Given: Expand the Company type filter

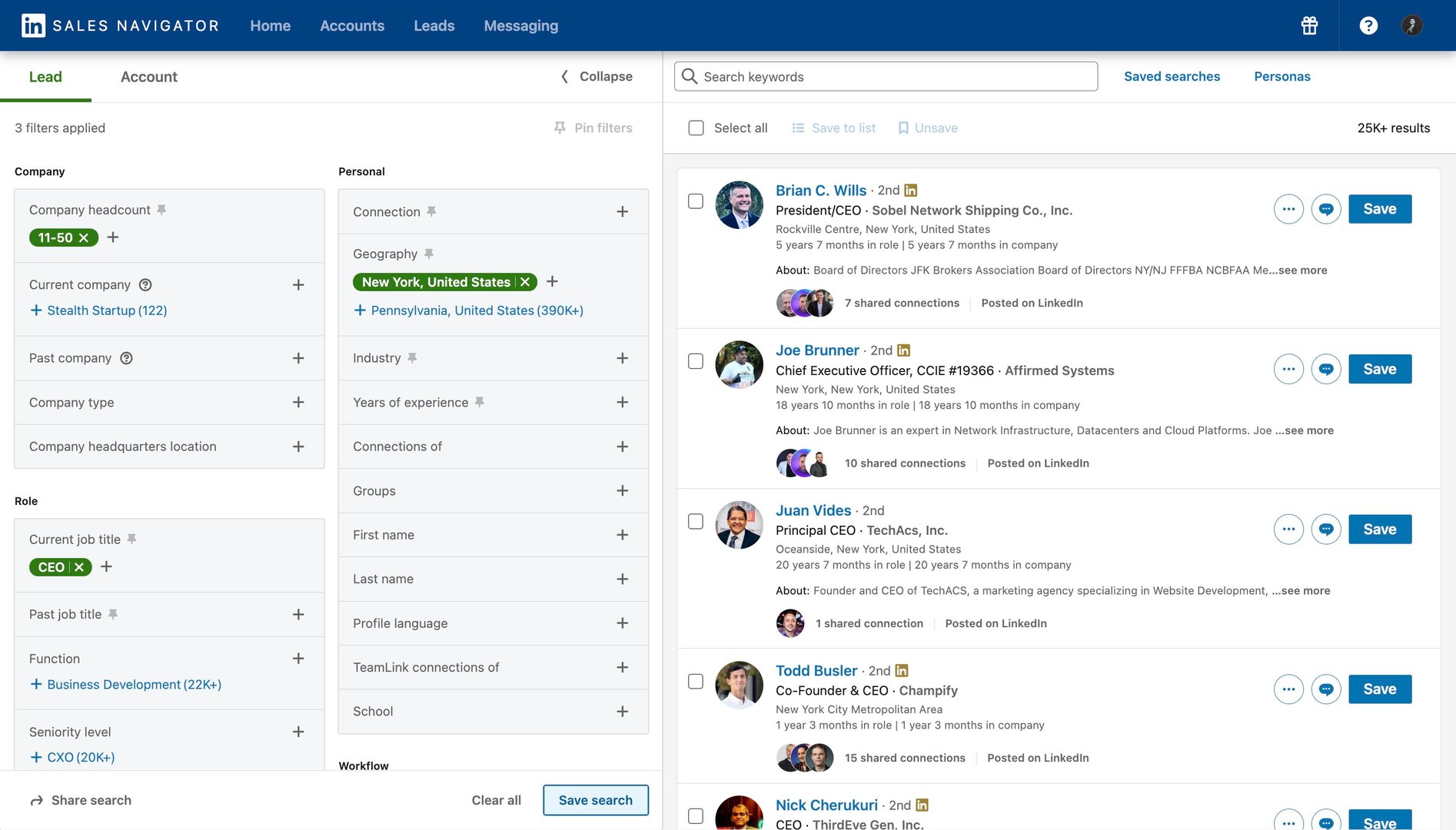Looking at the screenshot, I should click(x=298, y=403).
